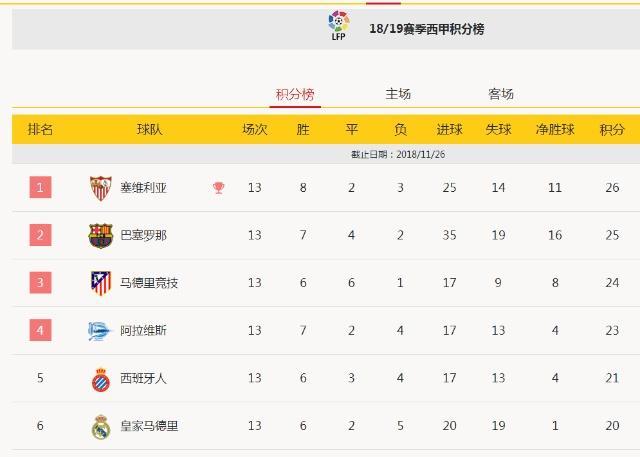The image size is (640, 457).
Task: Open the 巴塞罗那 team link
Action: (x=143, y=235)
